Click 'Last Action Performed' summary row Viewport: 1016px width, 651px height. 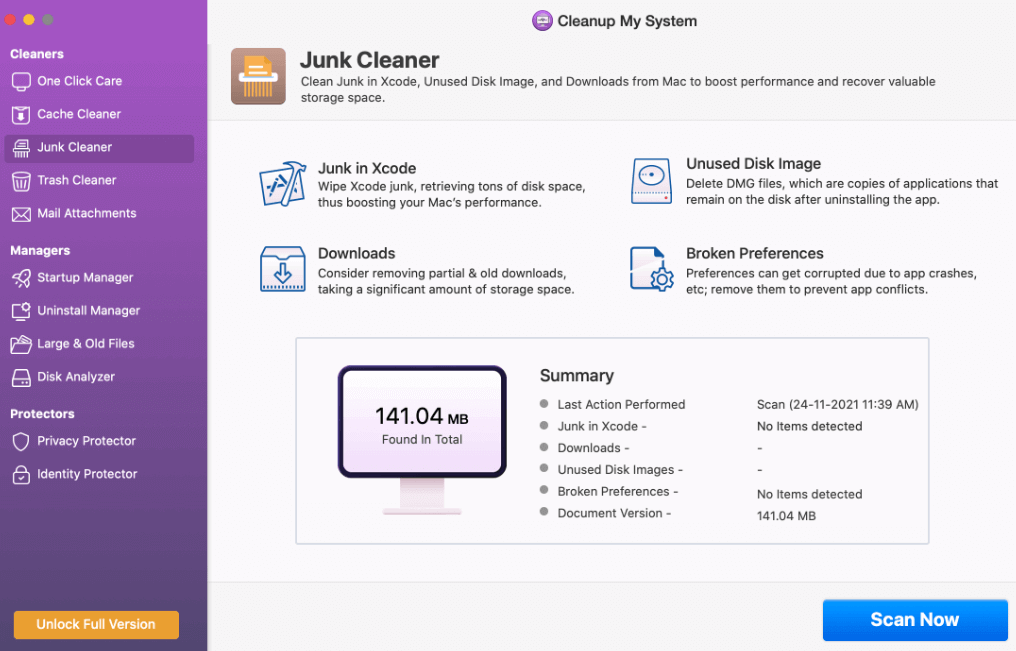tap(621, 404)
